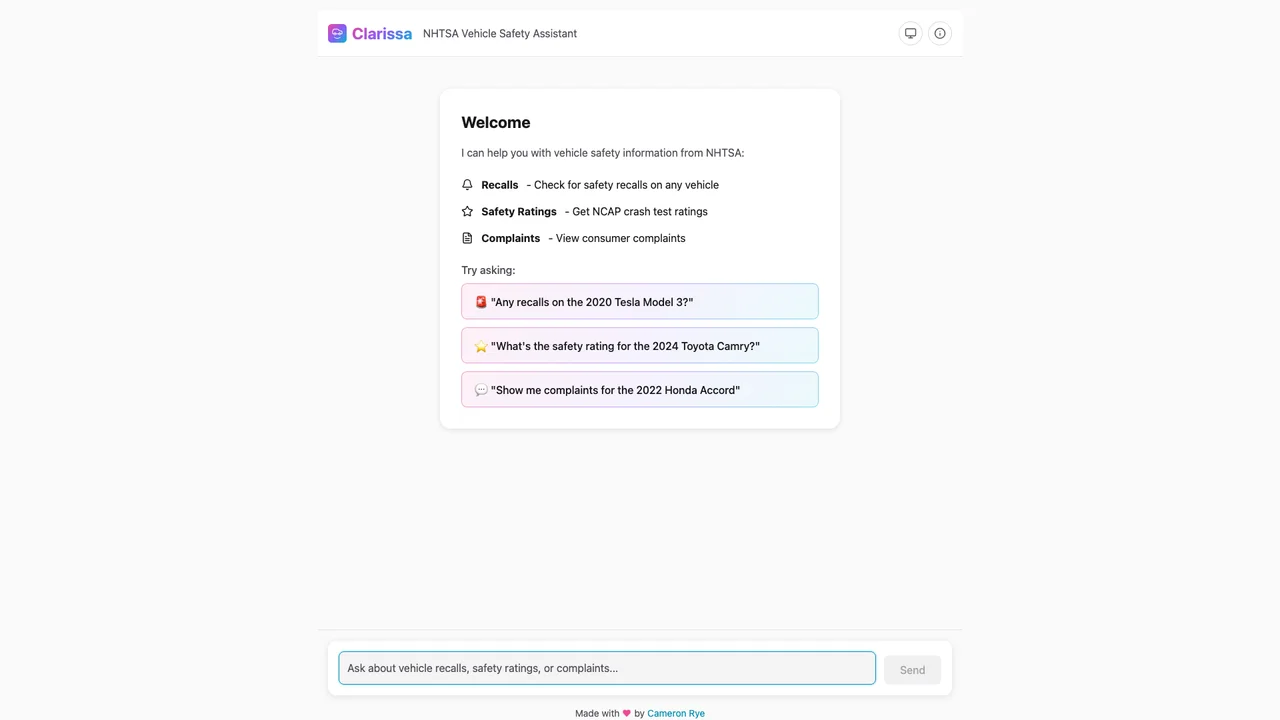Screen dimensions: 1280x720
Task: Click the star emoji on the Camry suggestion
Action: click(x=481, y=345)
